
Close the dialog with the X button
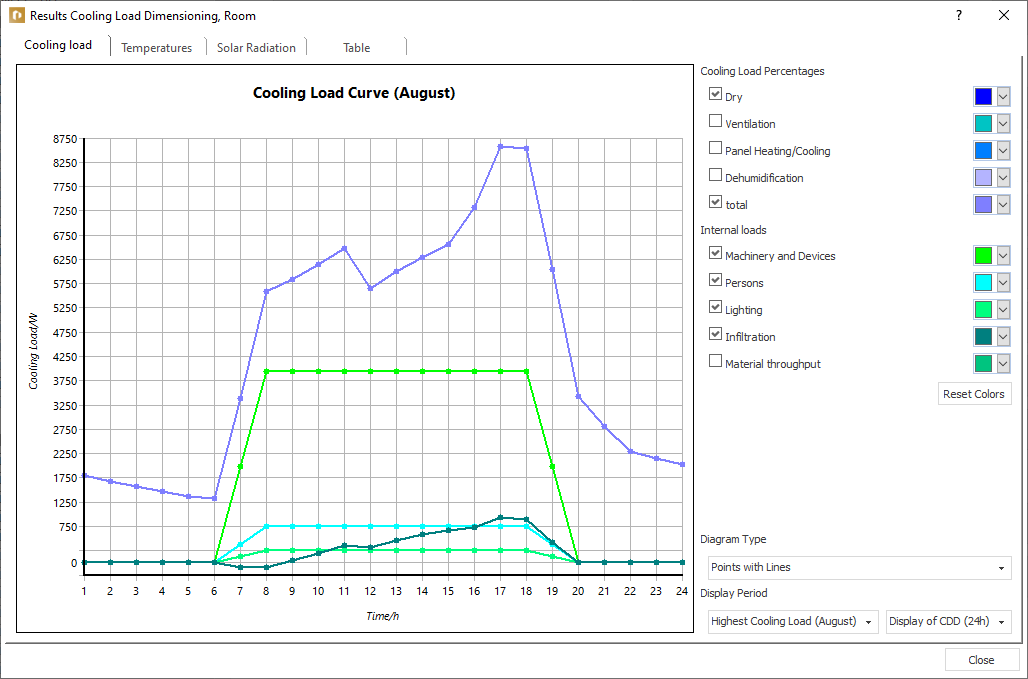pos(1003,16)
